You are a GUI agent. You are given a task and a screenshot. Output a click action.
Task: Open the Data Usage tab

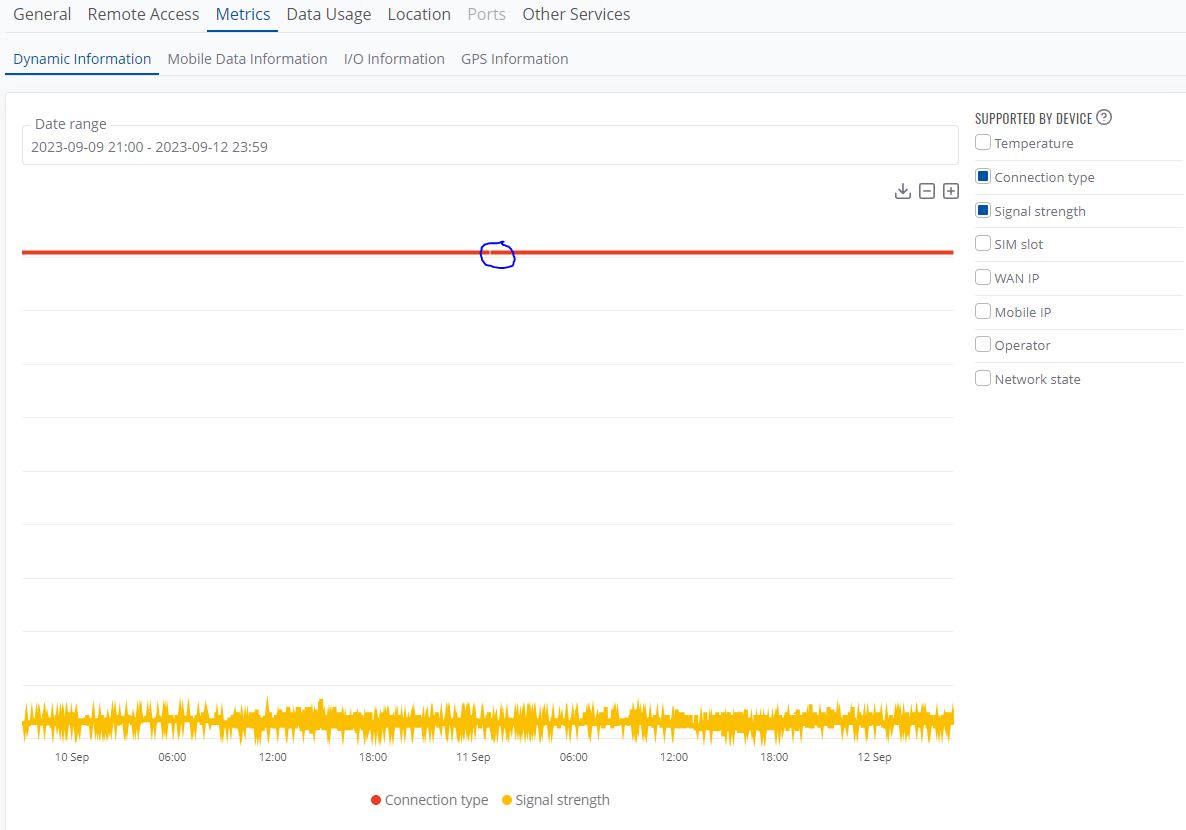tap(329, 14)
